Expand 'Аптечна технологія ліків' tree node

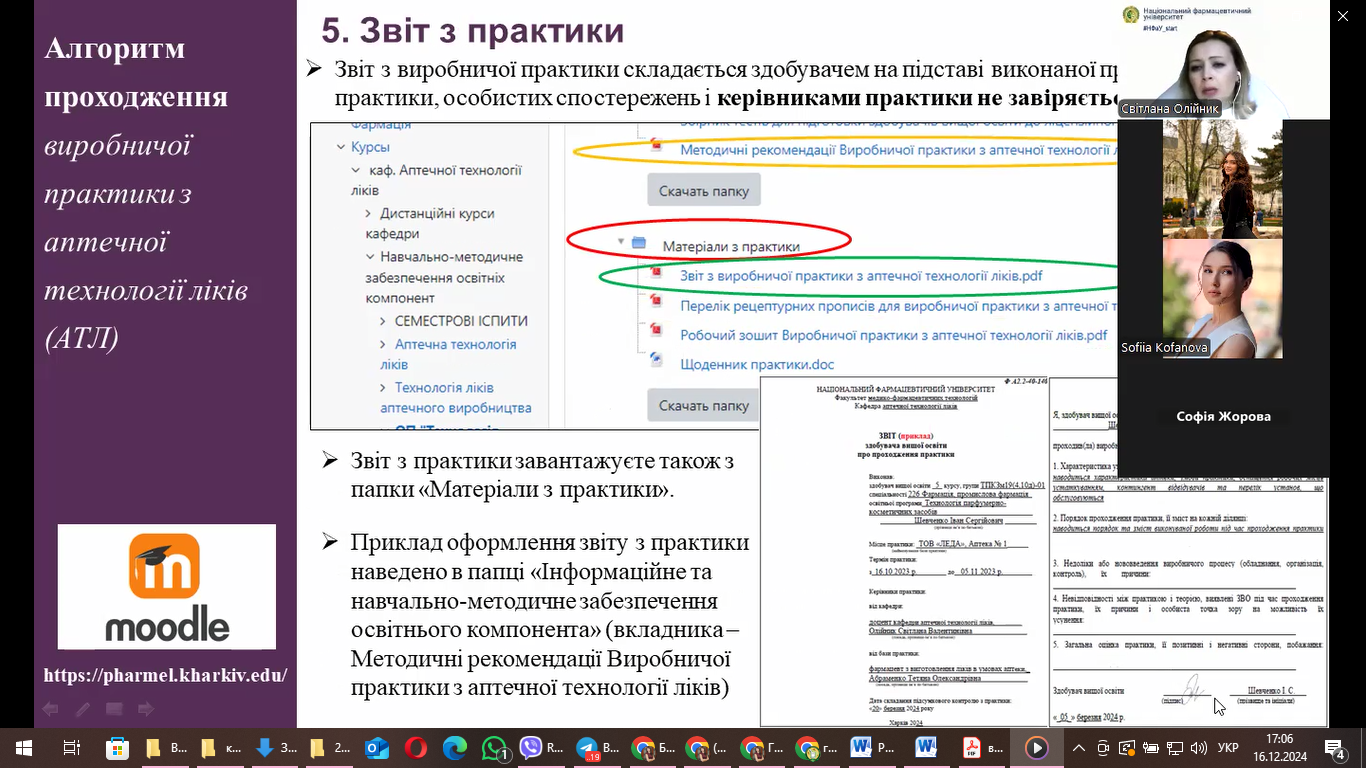tap(384, 344)
